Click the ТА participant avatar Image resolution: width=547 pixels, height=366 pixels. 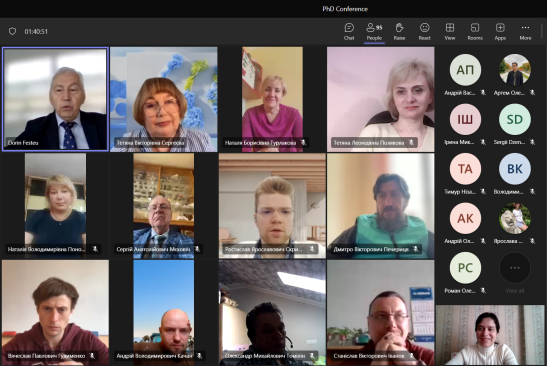click(465, 169)
